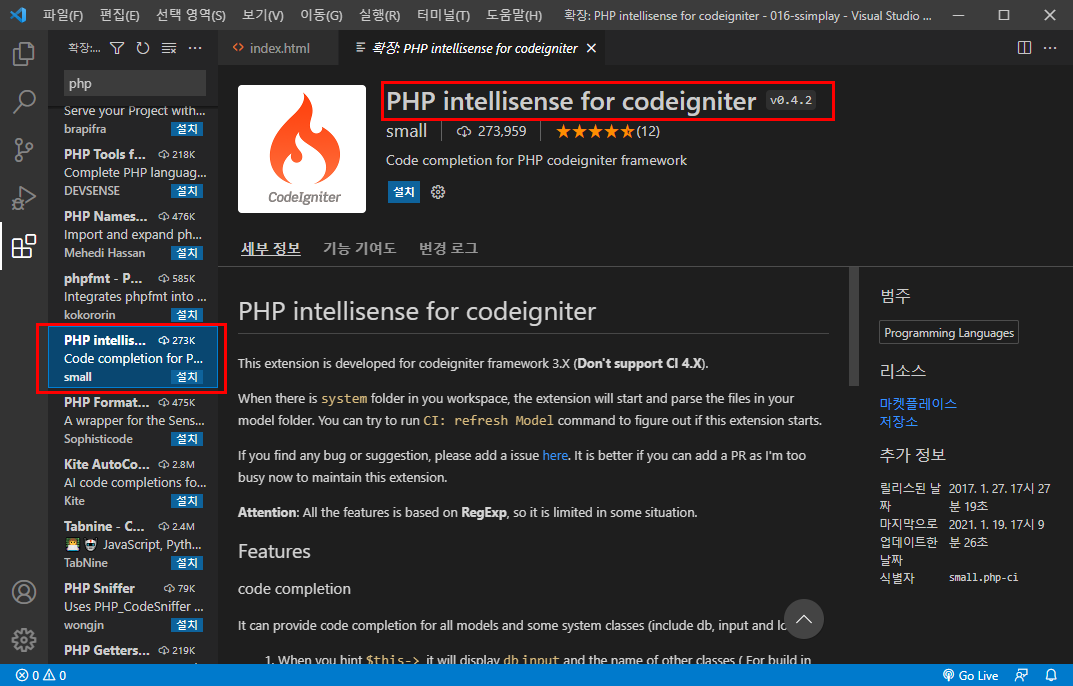Click the v0.4.2 version badge
Viewport: 1073px width, 686px height.
(790, 101)
